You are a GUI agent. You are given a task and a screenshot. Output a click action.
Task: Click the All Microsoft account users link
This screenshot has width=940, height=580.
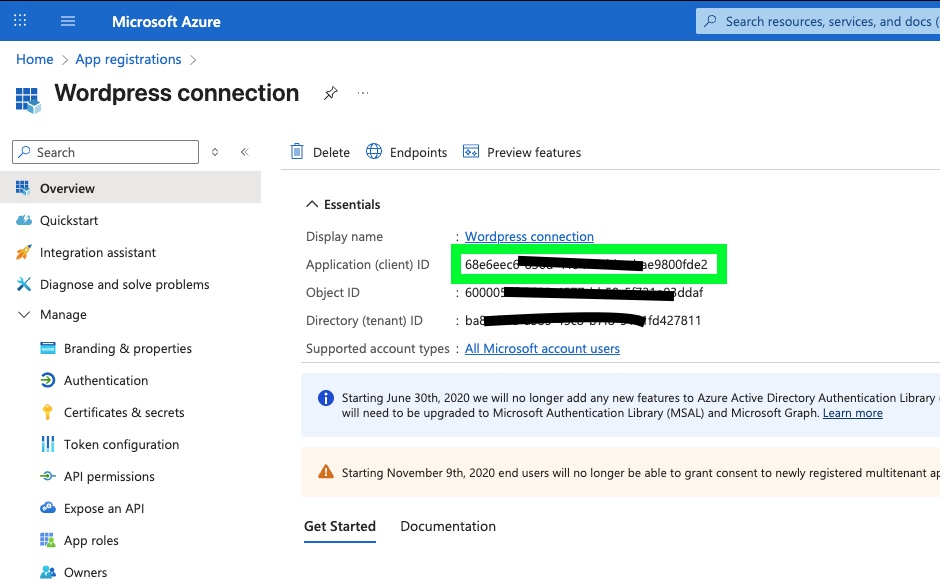tap(542, 349)
